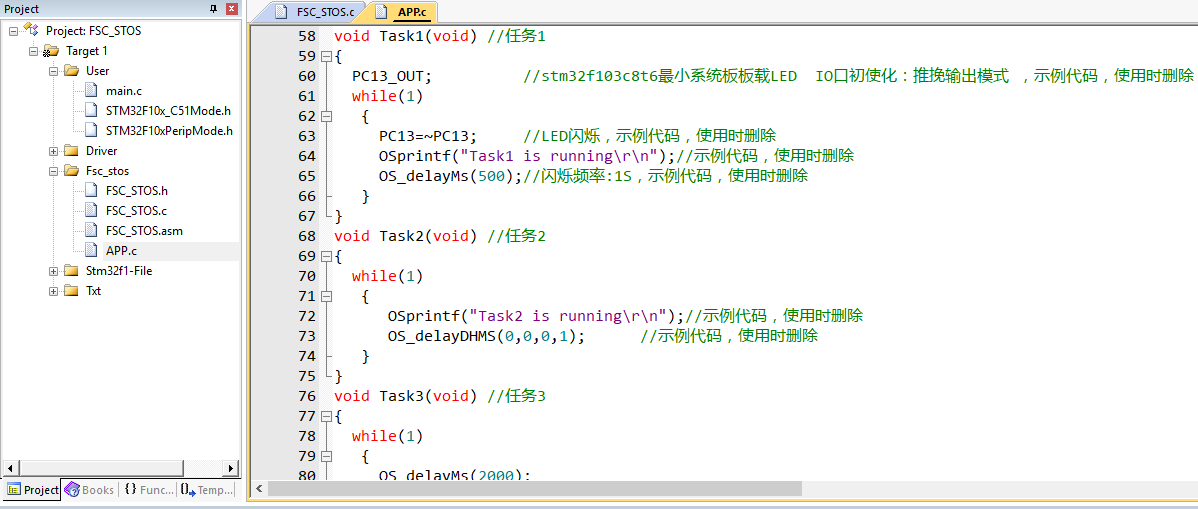Click 'while(1)' on line 61
Viewport: 1198px width, 509px height.
(387, 96)
